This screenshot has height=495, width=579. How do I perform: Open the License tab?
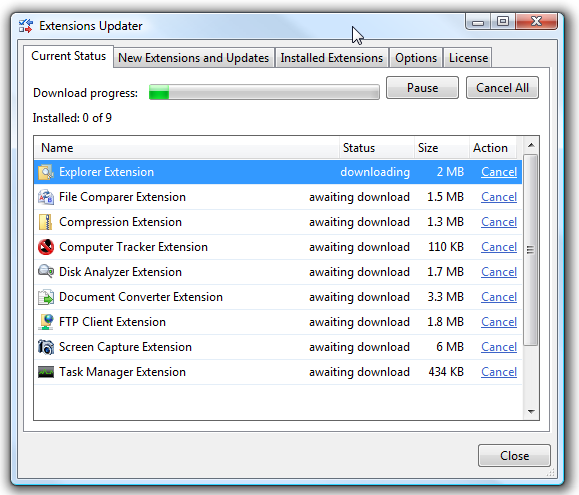(468, 58)
